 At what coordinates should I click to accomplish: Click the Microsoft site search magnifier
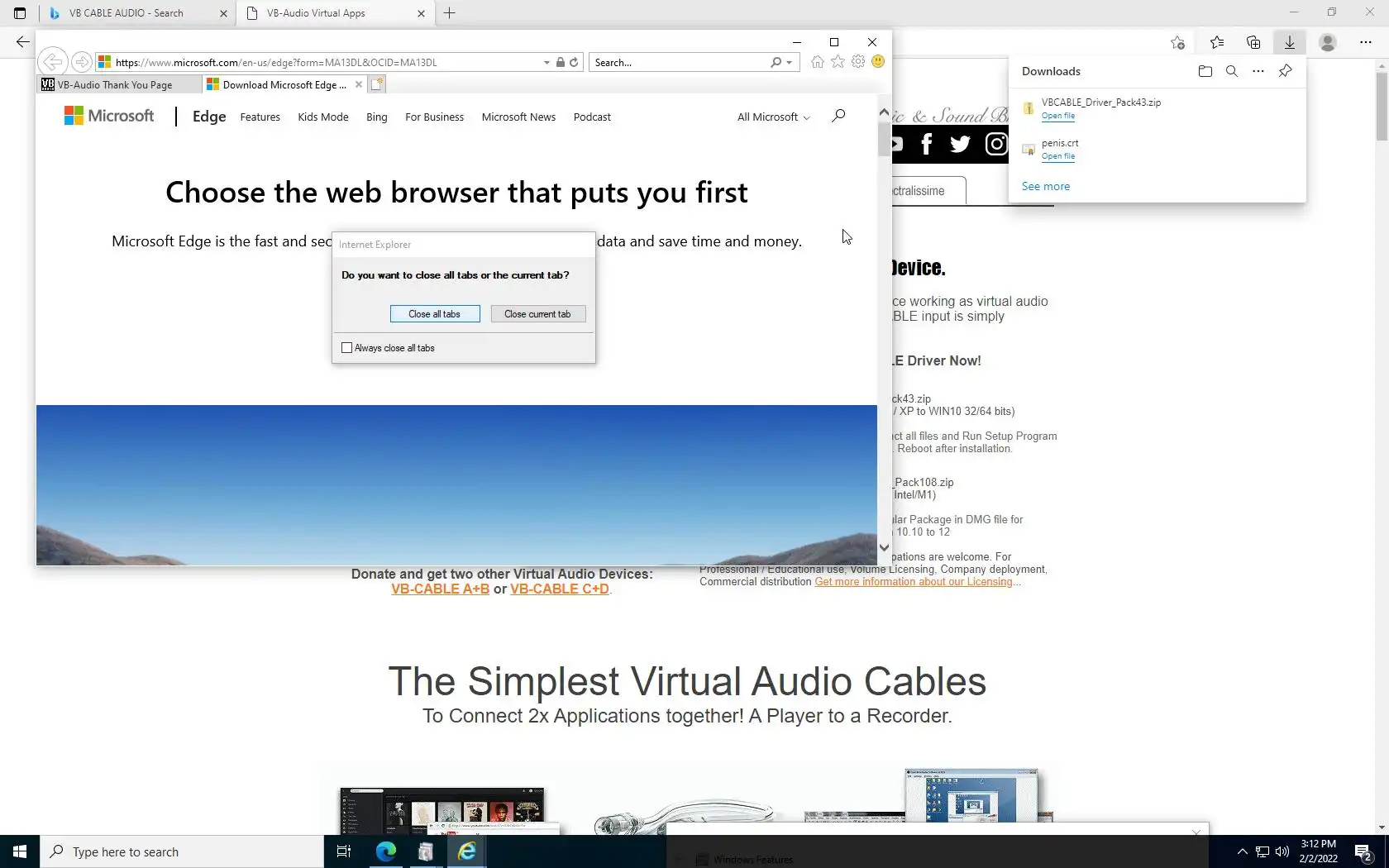[x=838, y=116]
